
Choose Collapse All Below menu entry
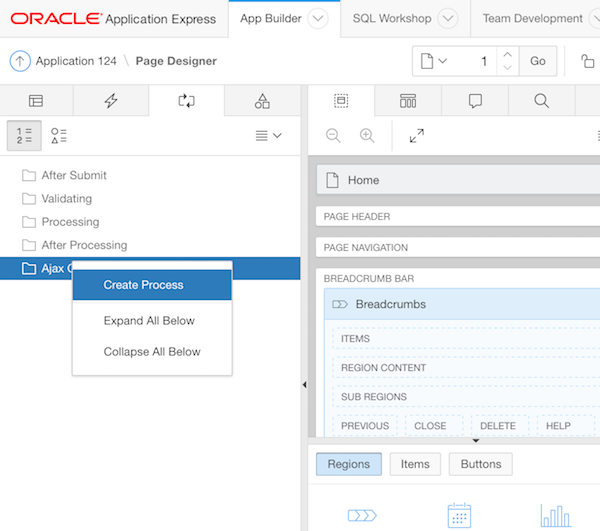pyautogui.click(x=152, y=352)
